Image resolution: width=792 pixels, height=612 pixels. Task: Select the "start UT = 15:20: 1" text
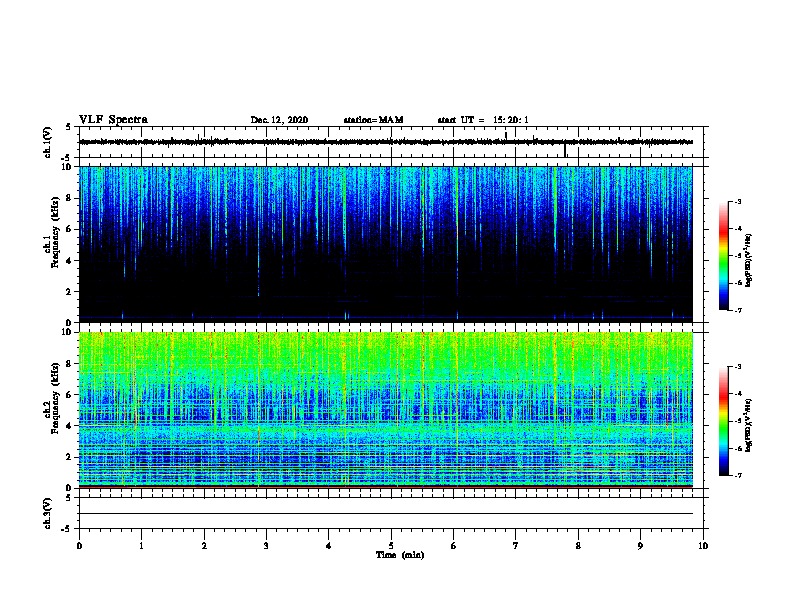[x=483, y=120]
